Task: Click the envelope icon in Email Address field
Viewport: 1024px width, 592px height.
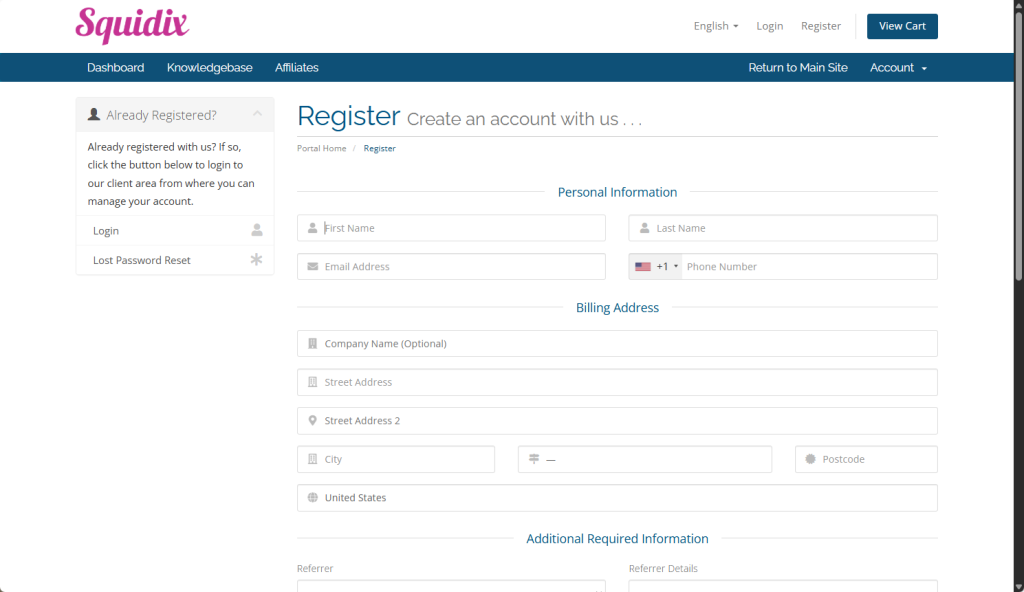Action: pyautogui.click(x=313, y=267)
